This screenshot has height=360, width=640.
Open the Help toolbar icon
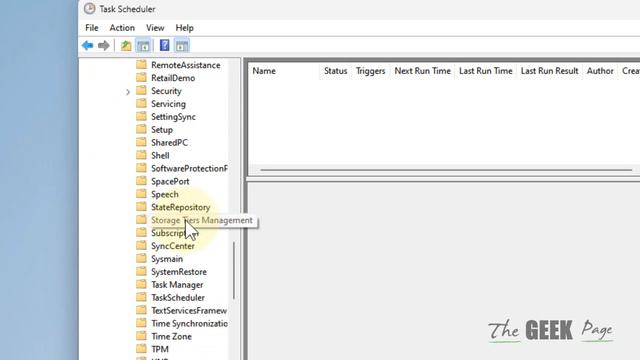point(164,45)
